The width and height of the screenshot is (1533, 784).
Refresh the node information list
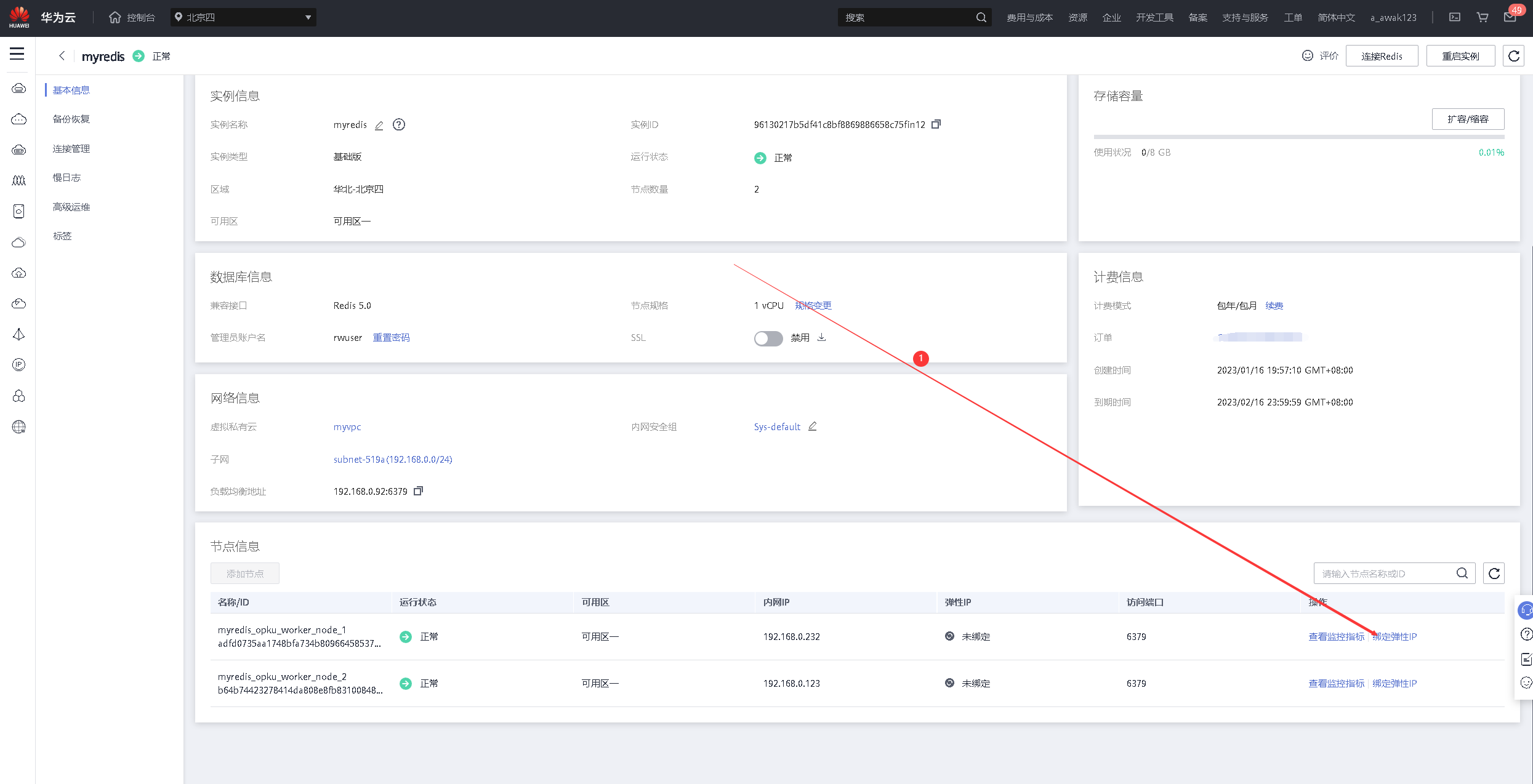[1494, 574]
